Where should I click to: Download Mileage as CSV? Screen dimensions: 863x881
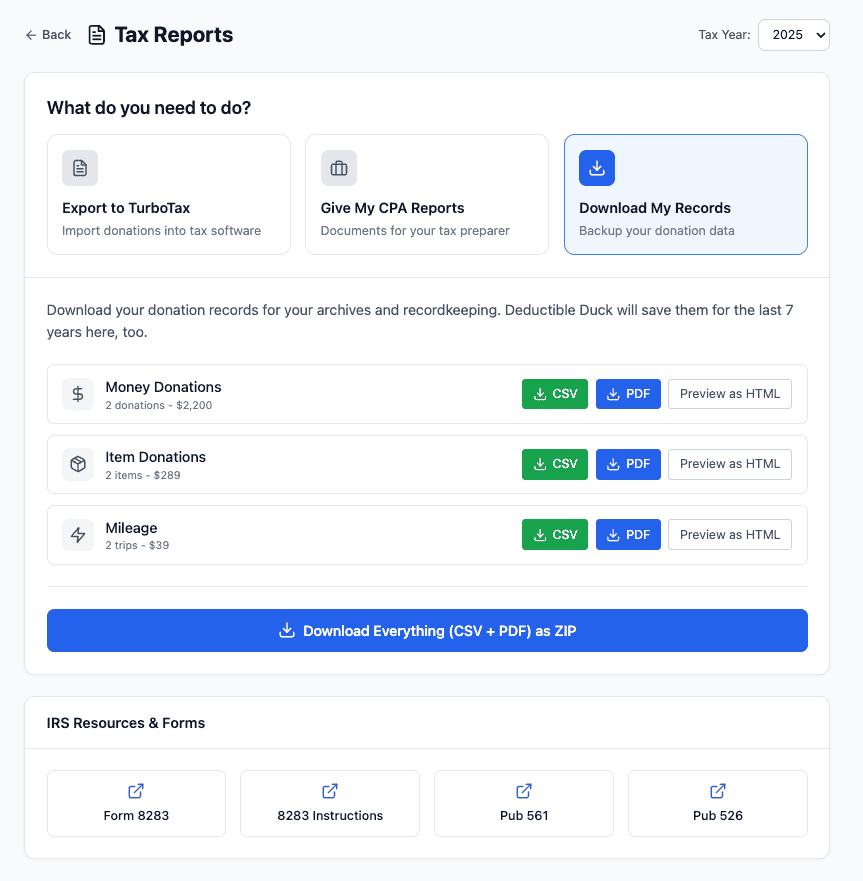(x=555, y=535)
